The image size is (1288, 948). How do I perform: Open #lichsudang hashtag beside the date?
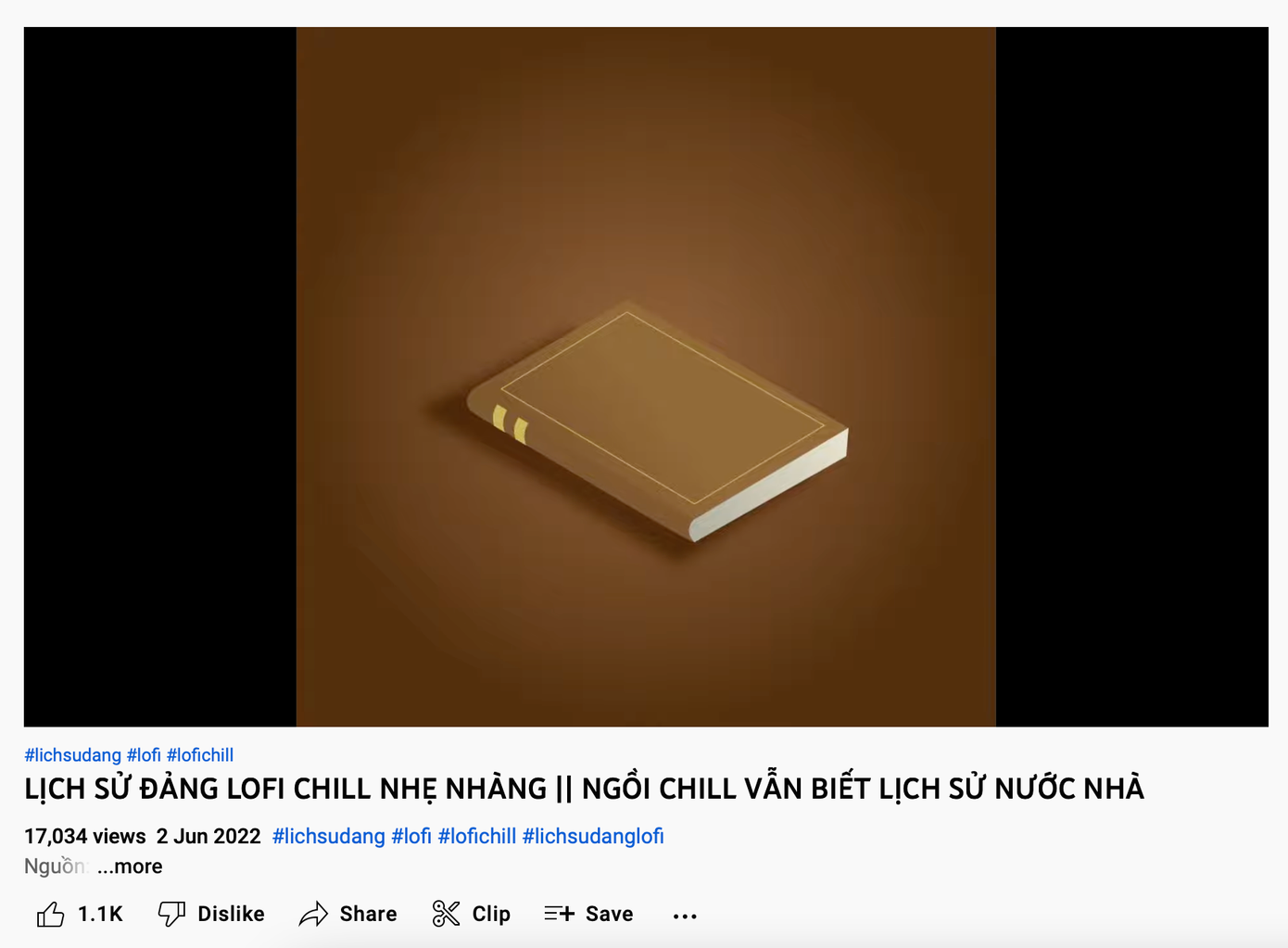pyautogui.click(x=329, y=837)
